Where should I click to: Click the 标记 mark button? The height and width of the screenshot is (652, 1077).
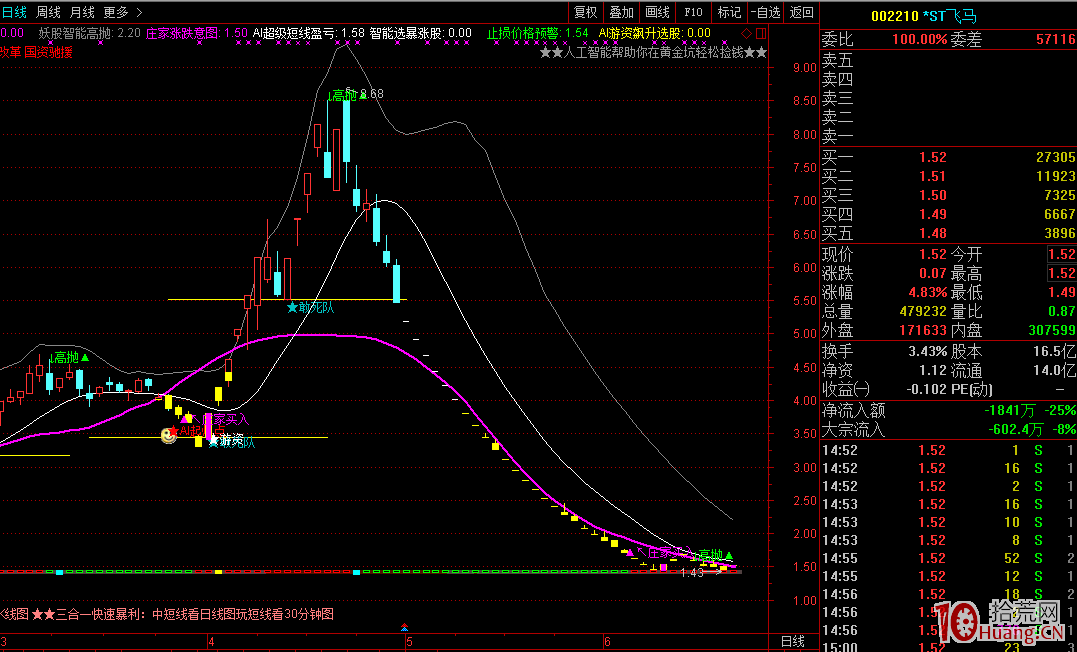[729, 12]
